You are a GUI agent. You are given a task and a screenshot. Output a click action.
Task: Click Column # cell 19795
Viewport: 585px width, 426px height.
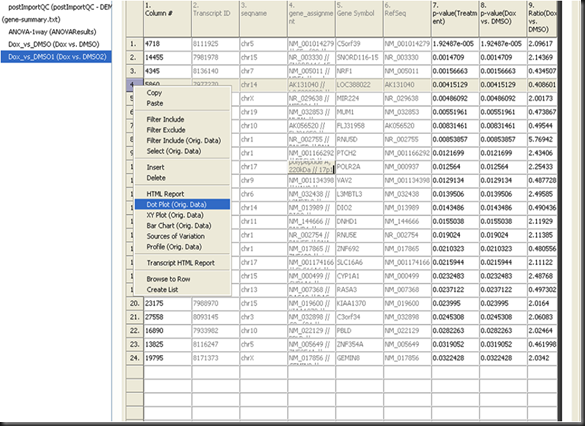coord(168,358)
